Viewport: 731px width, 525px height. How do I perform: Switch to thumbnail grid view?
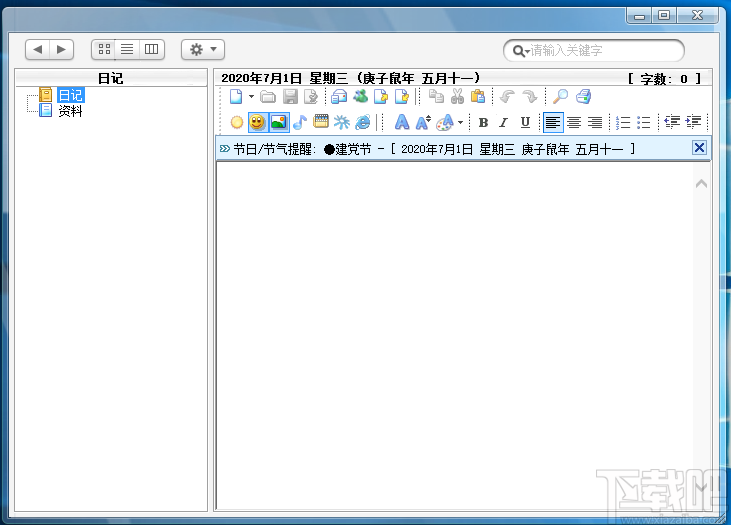(x=104, y=49)
